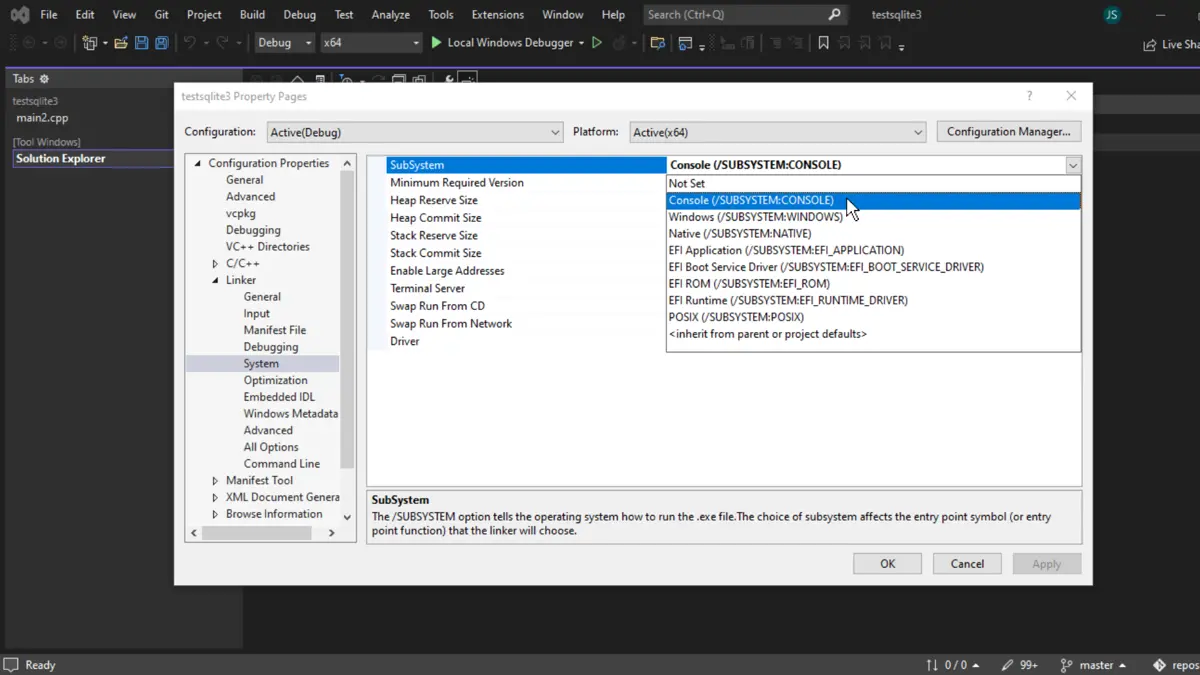Expand the XML Document Generator node

215,497
